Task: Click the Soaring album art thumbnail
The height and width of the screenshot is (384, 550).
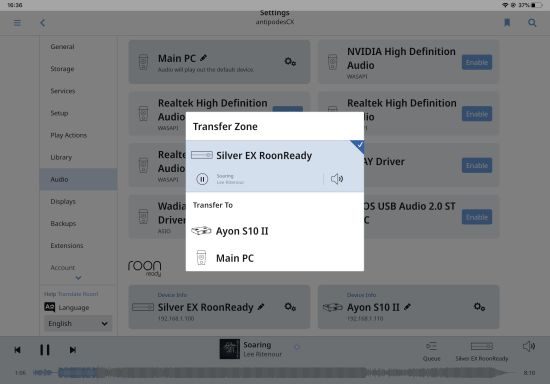Action: pos(229,349)
